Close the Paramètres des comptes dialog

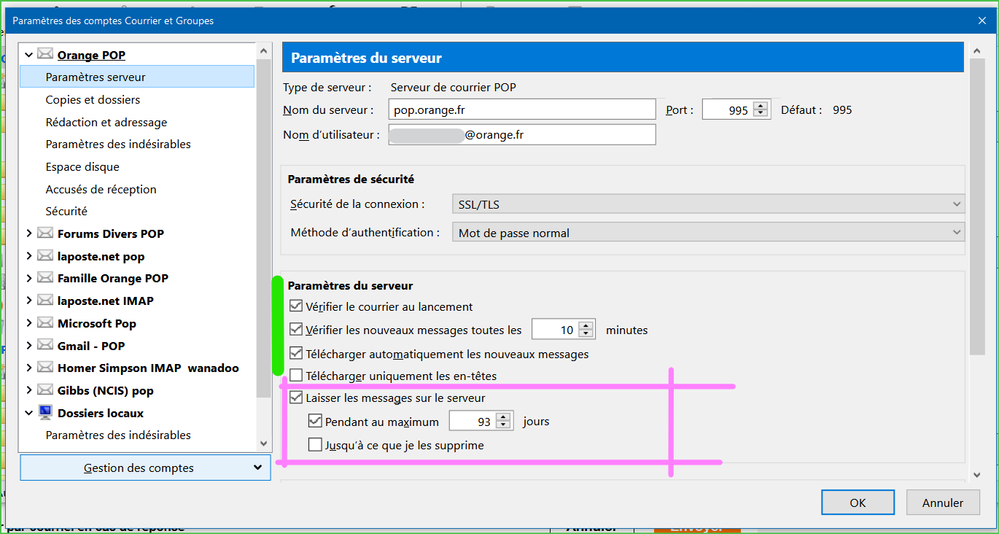coord(982,21)
